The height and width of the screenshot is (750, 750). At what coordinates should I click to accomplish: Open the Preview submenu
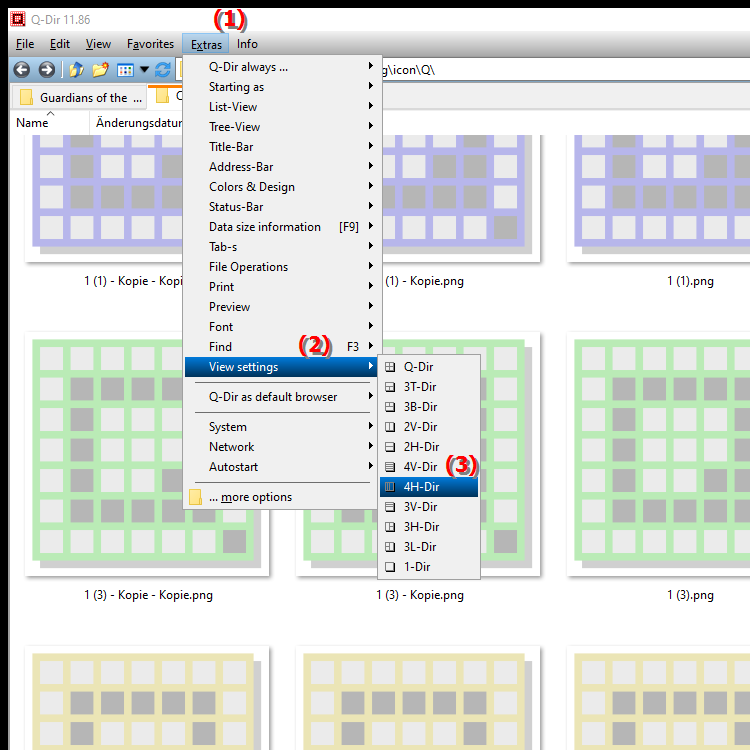pyautogui.click(x=283, y=307)
